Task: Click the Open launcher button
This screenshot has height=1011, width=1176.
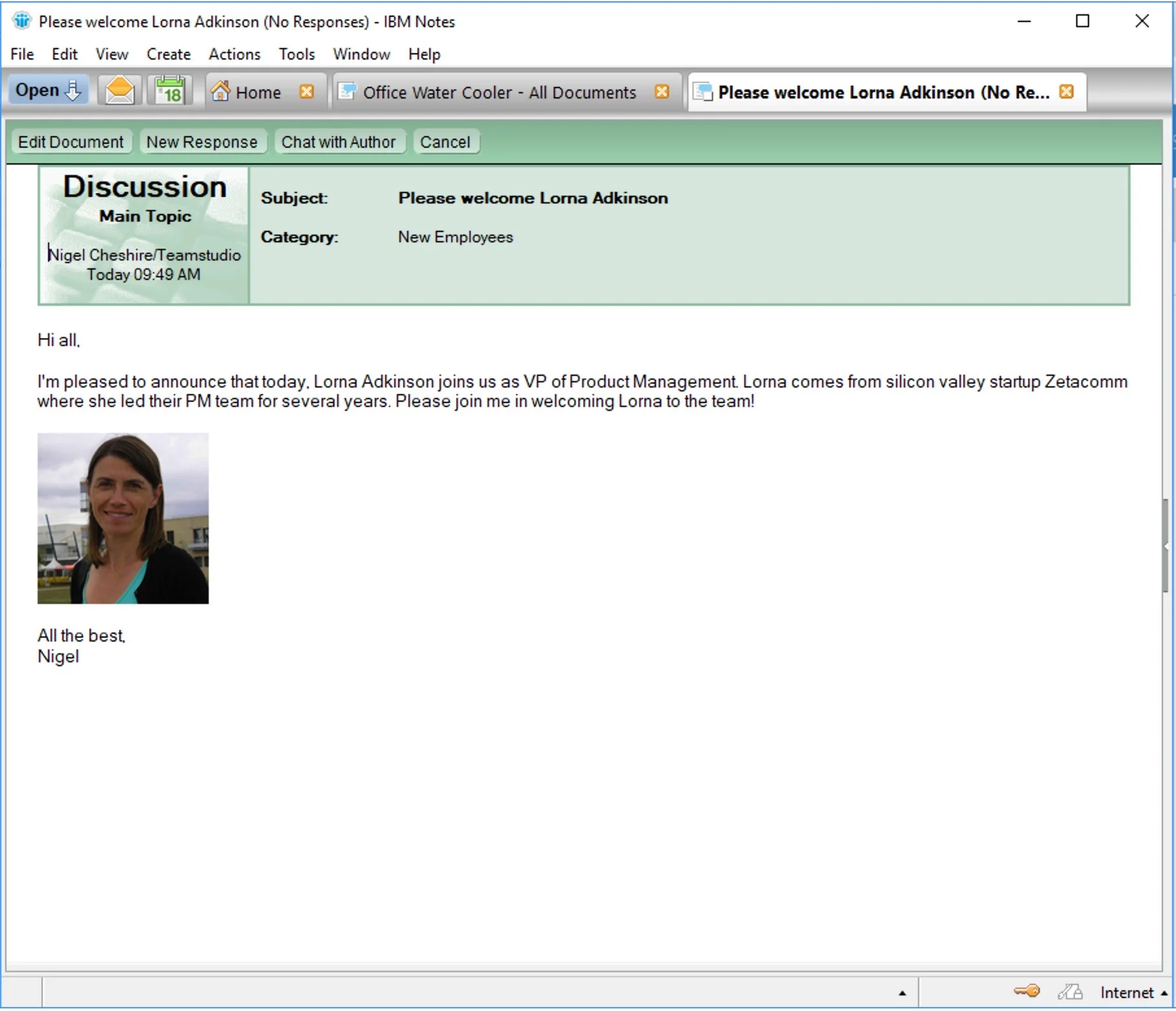Action: pyautogui.click(x=48, y=91)
